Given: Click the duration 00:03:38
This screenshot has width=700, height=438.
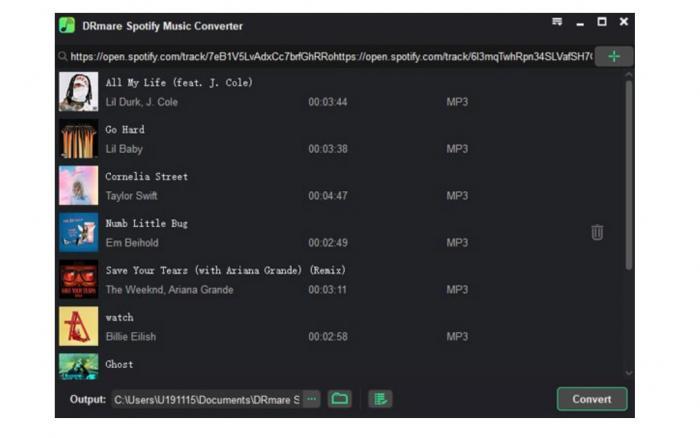Looking at the screenshot, I should (328, 149).
